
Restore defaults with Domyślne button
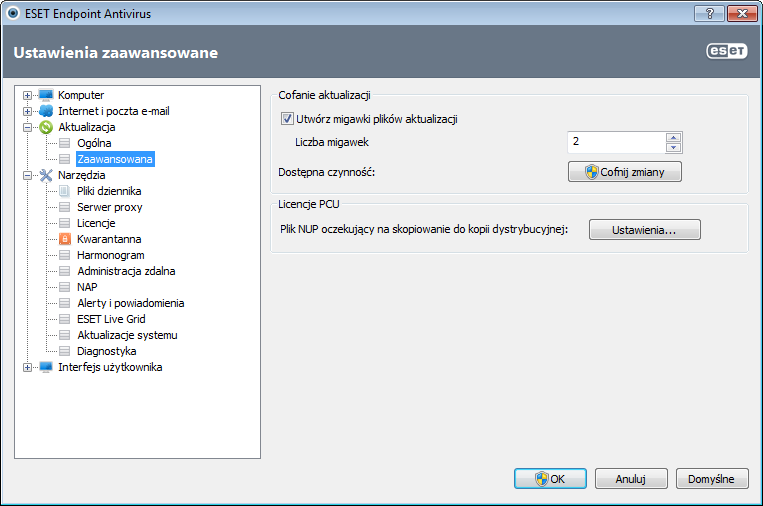[x=712, y=479]
